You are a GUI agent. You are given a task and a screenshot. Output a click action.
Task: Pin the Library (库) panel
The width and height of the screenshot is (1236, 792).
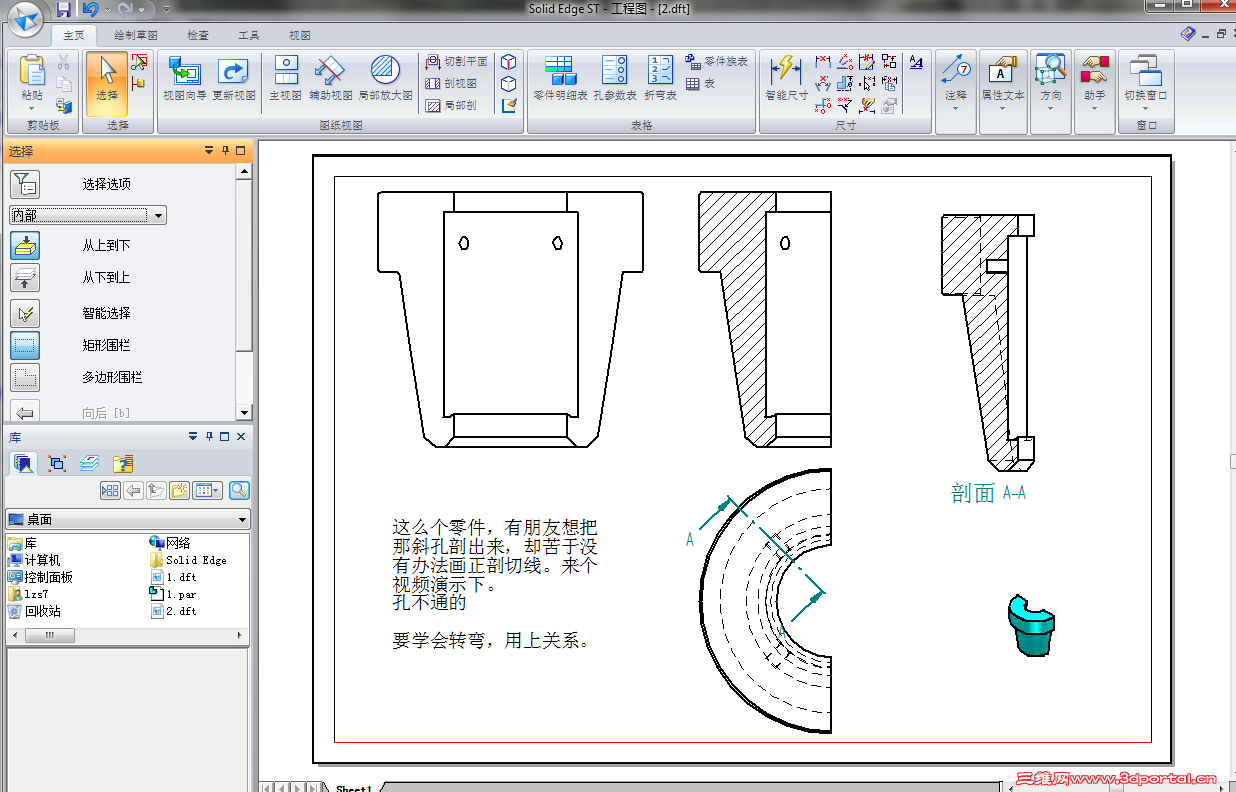(x=209, y=437)
